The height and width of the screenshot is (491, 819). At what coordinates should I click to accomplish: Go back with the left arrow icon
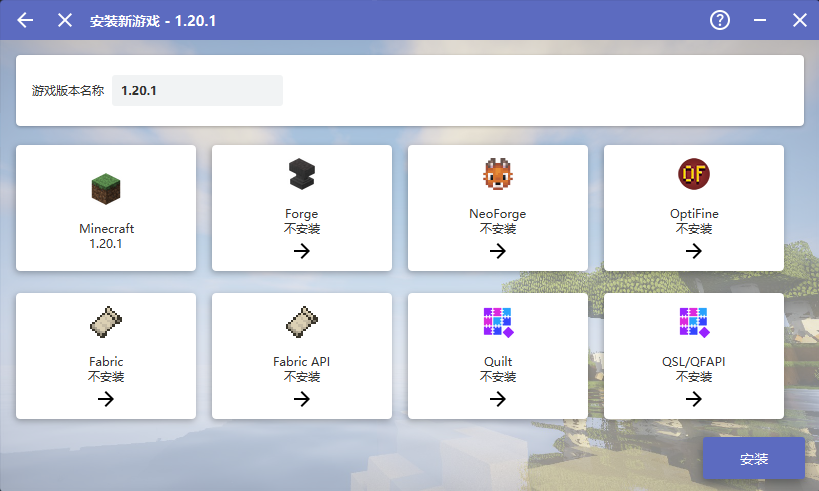[x=25, y=20]
